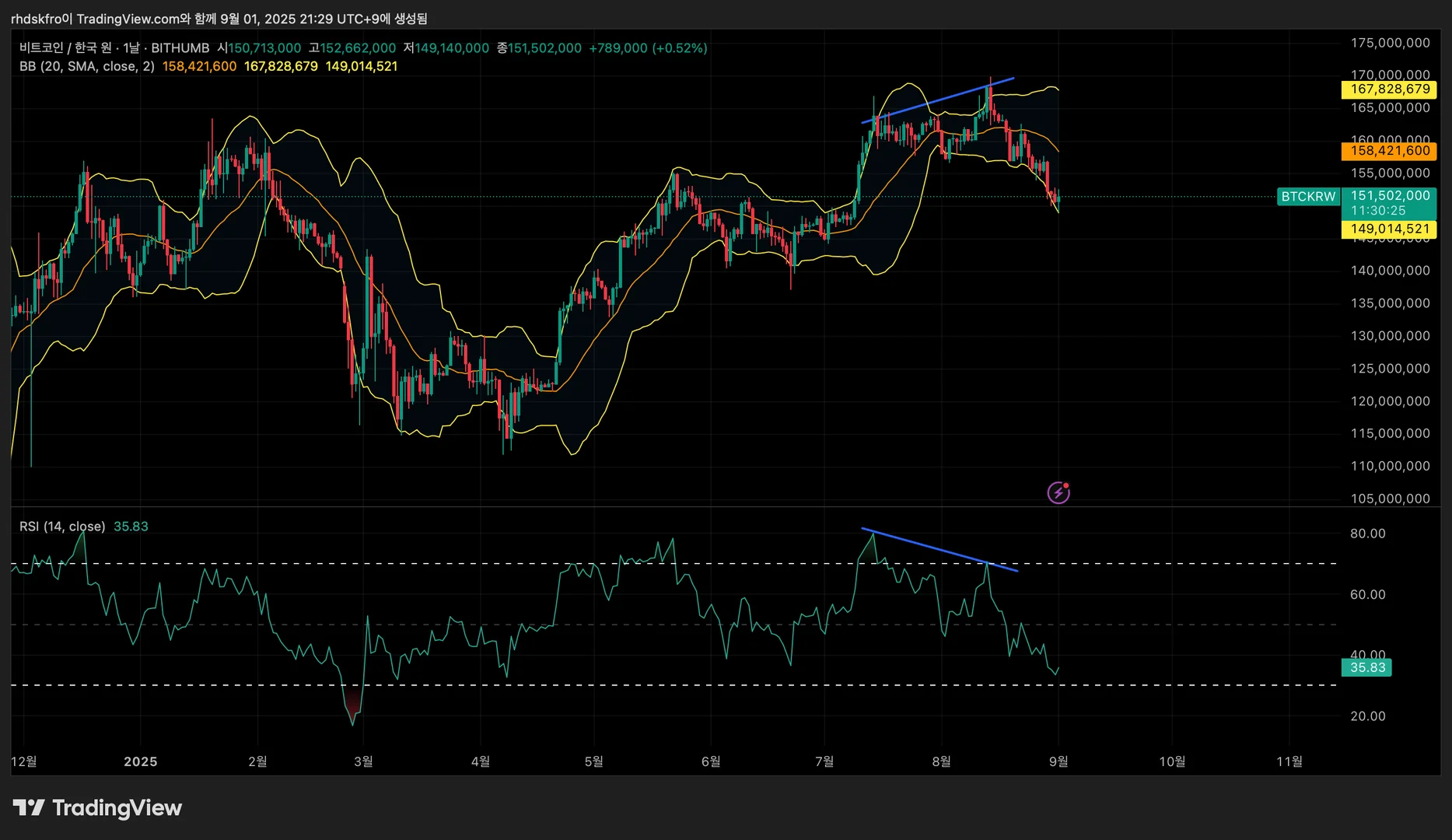
Task: Click the 3월 label on time axis
Action: (x=363, y=761)
